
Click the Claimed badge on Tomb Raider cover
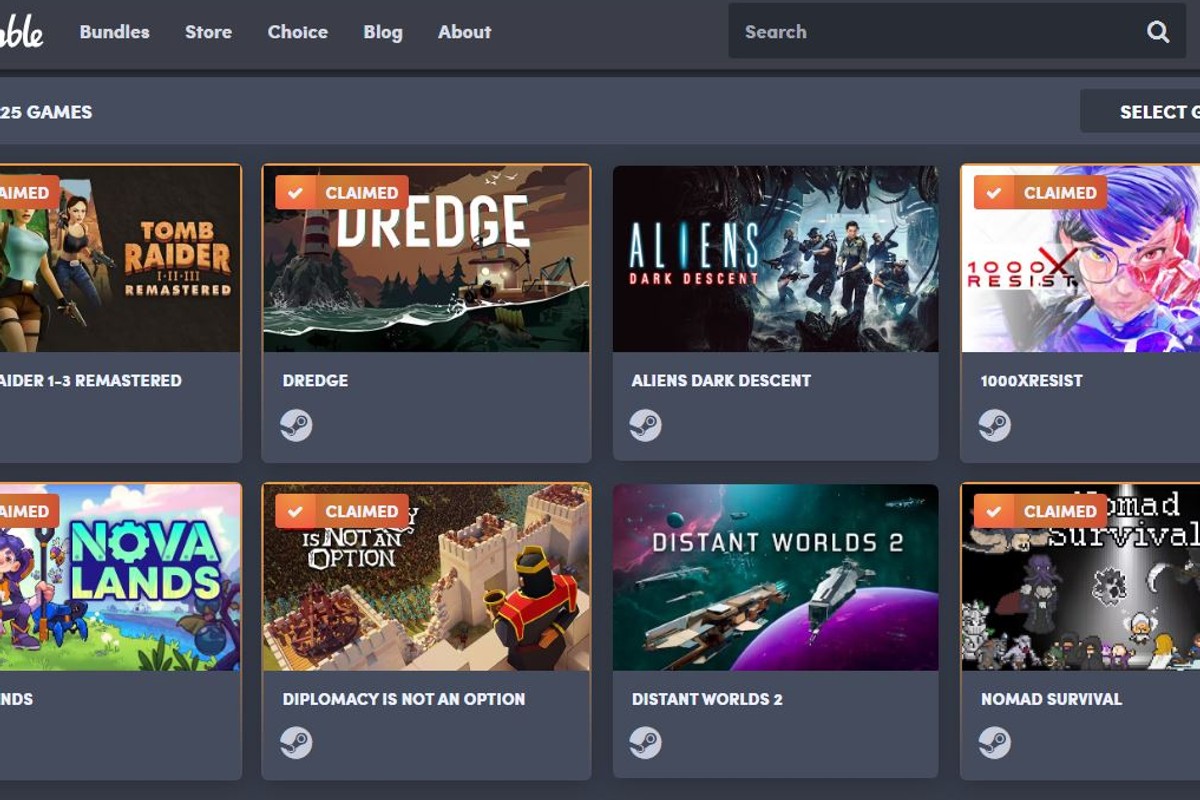pos(29,192)
